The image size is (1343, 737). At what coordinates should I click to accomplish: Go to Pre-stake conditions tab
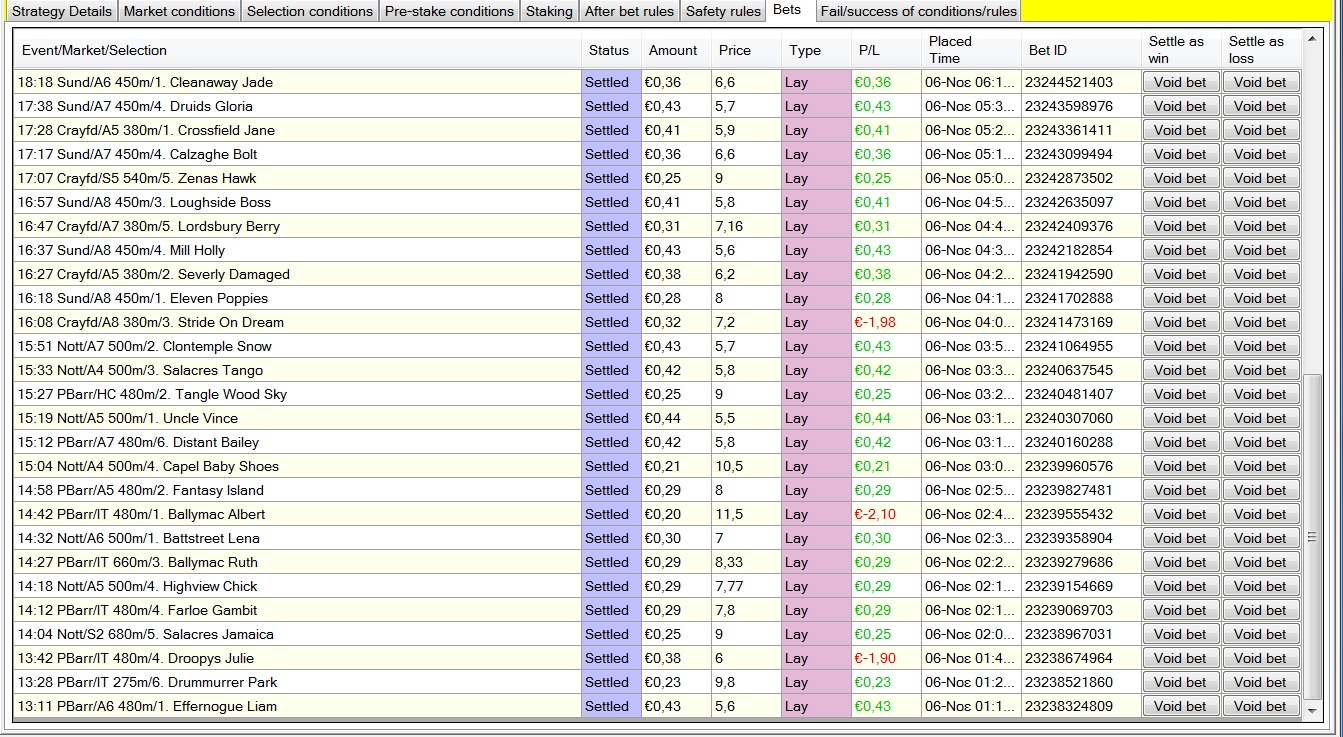click(449, 12)
